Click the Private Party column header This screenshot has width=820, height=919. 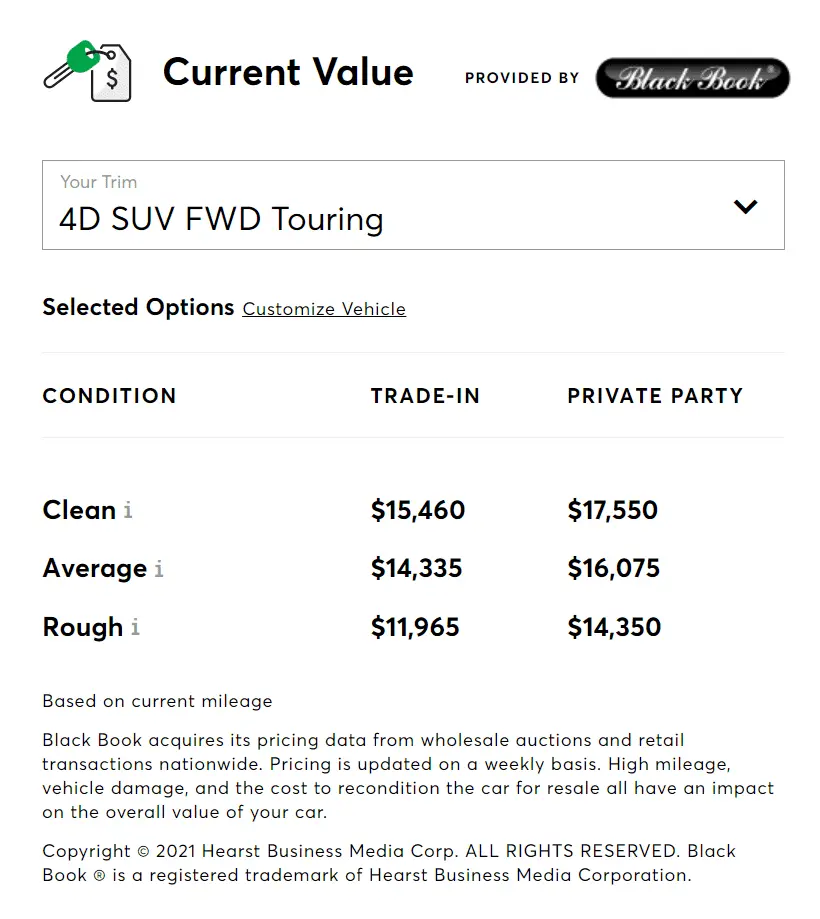[655, 396]
